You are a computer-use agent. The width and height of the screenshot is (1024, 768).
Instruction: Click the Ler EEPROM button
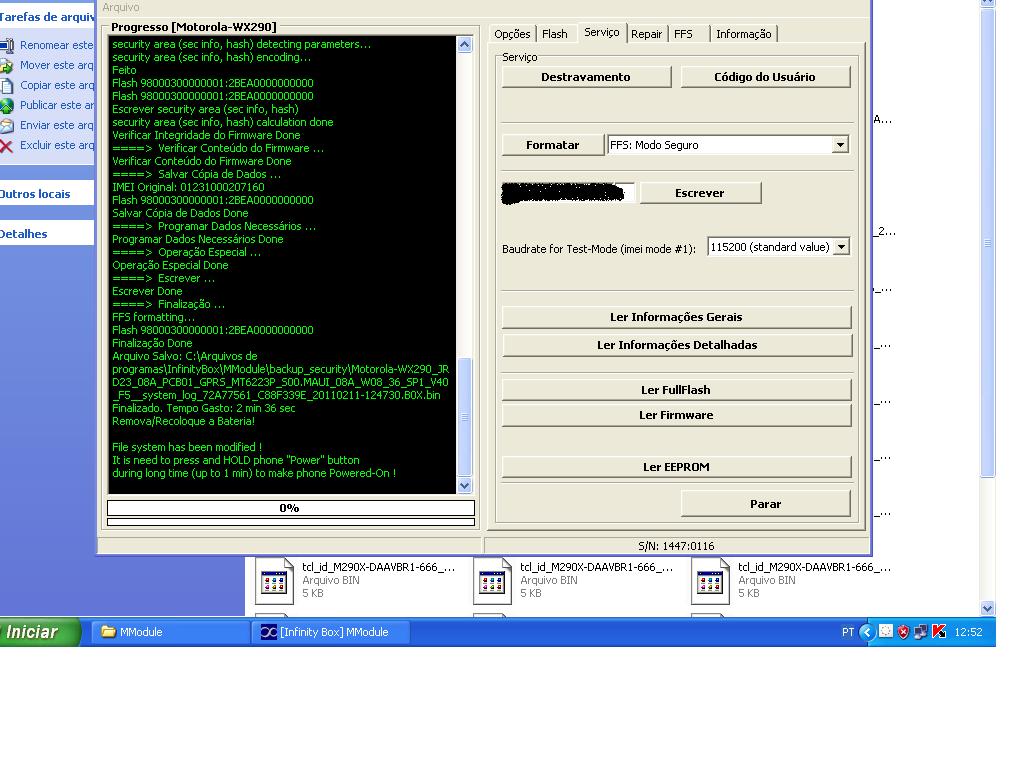click(676, 467)
